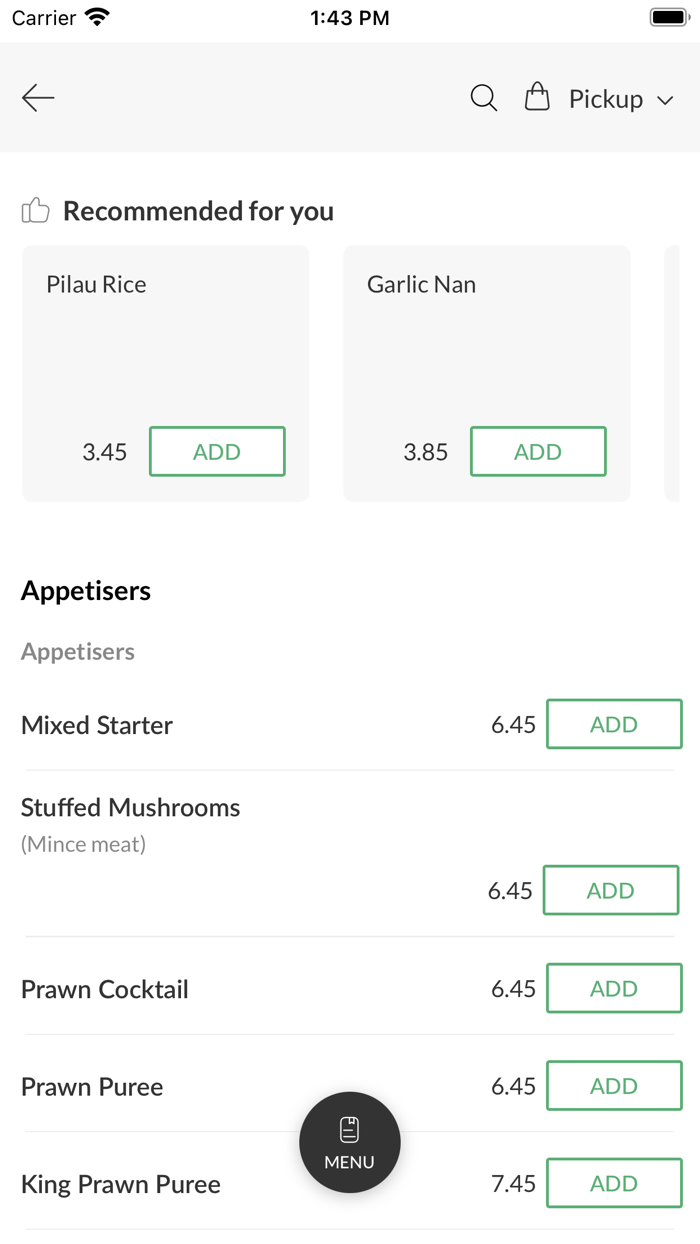Screen dimensions: 700x1244
Task: Add King Prawn Puree to basket
Action: coord(614,1183)
